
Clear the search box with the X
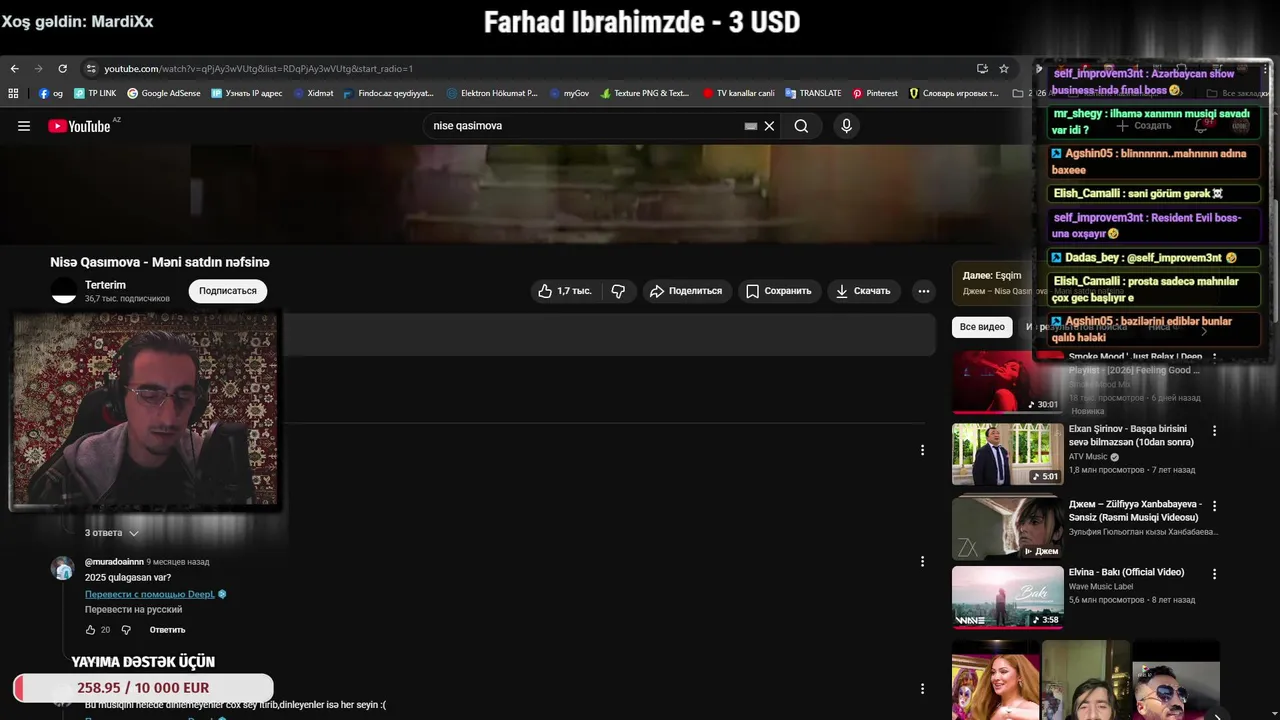pos(769,126)
